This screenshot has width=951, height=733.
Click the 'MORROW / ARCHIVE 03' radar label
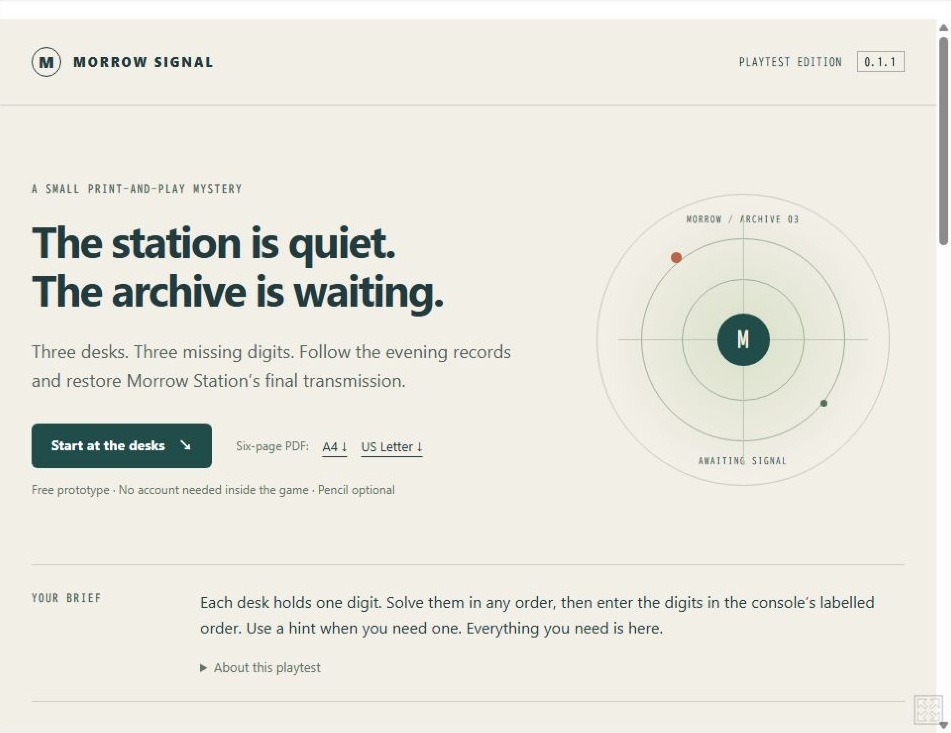click(x=742, y=219)
